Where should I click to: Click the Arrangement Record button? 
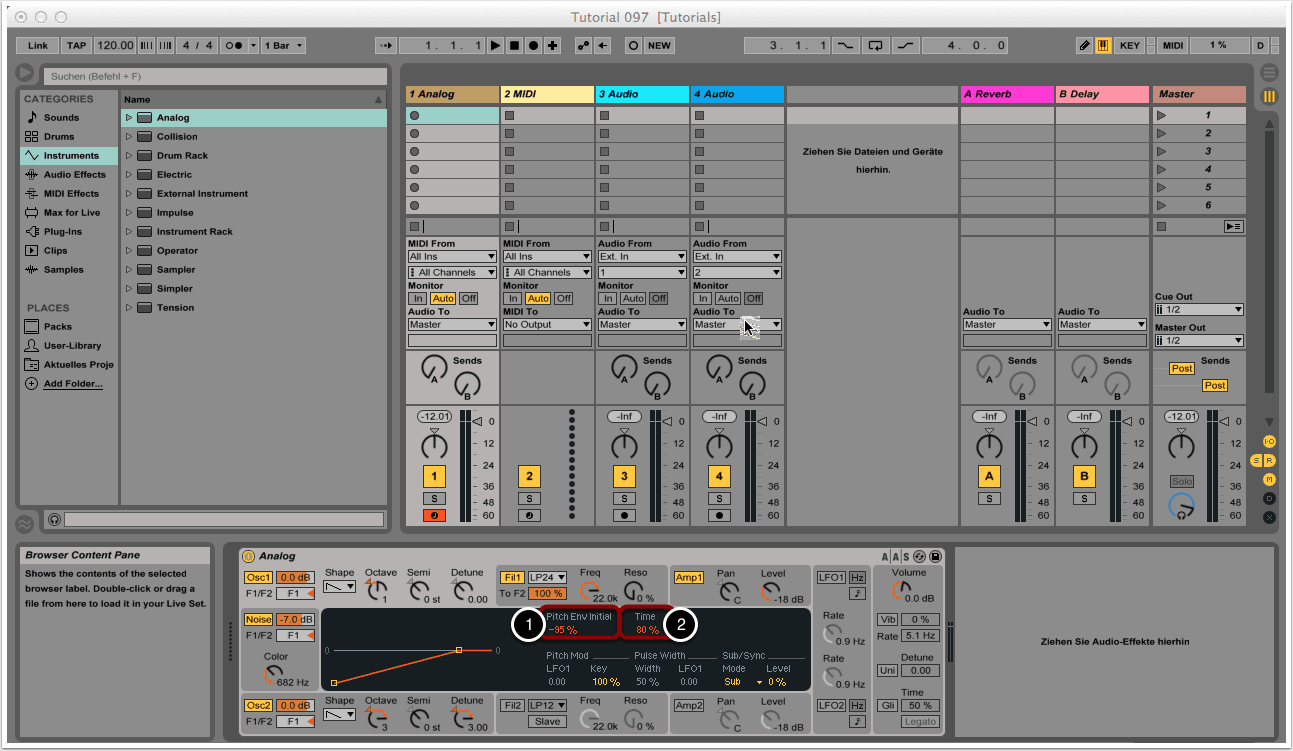tap(533, 45)
